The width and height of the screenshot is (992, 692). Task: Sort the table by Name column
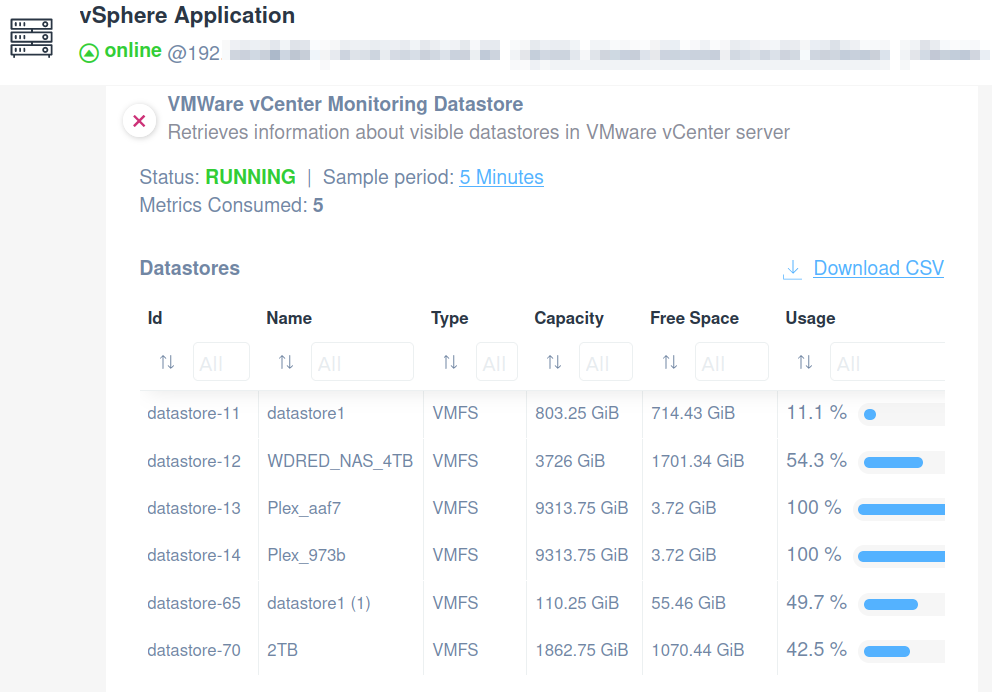pyautogui.click(x=286, y=362)
